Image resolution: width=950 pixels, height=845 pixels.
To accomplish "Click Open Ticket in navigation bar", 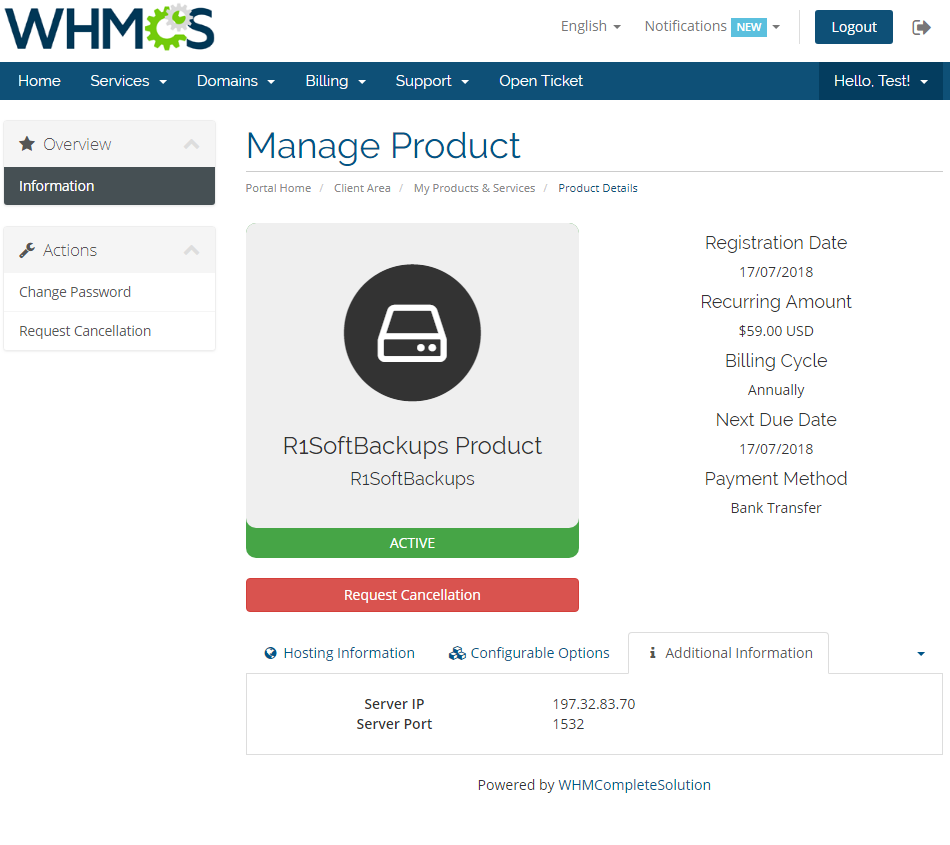I will pos(540,81).
